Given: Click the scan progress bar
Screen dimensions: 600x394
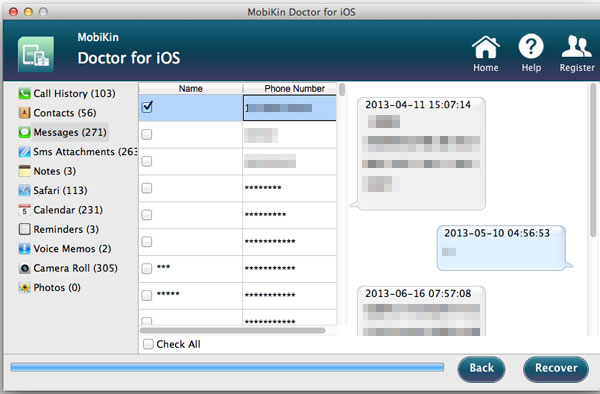Looking at the screenshot, I should coord(227,368).
